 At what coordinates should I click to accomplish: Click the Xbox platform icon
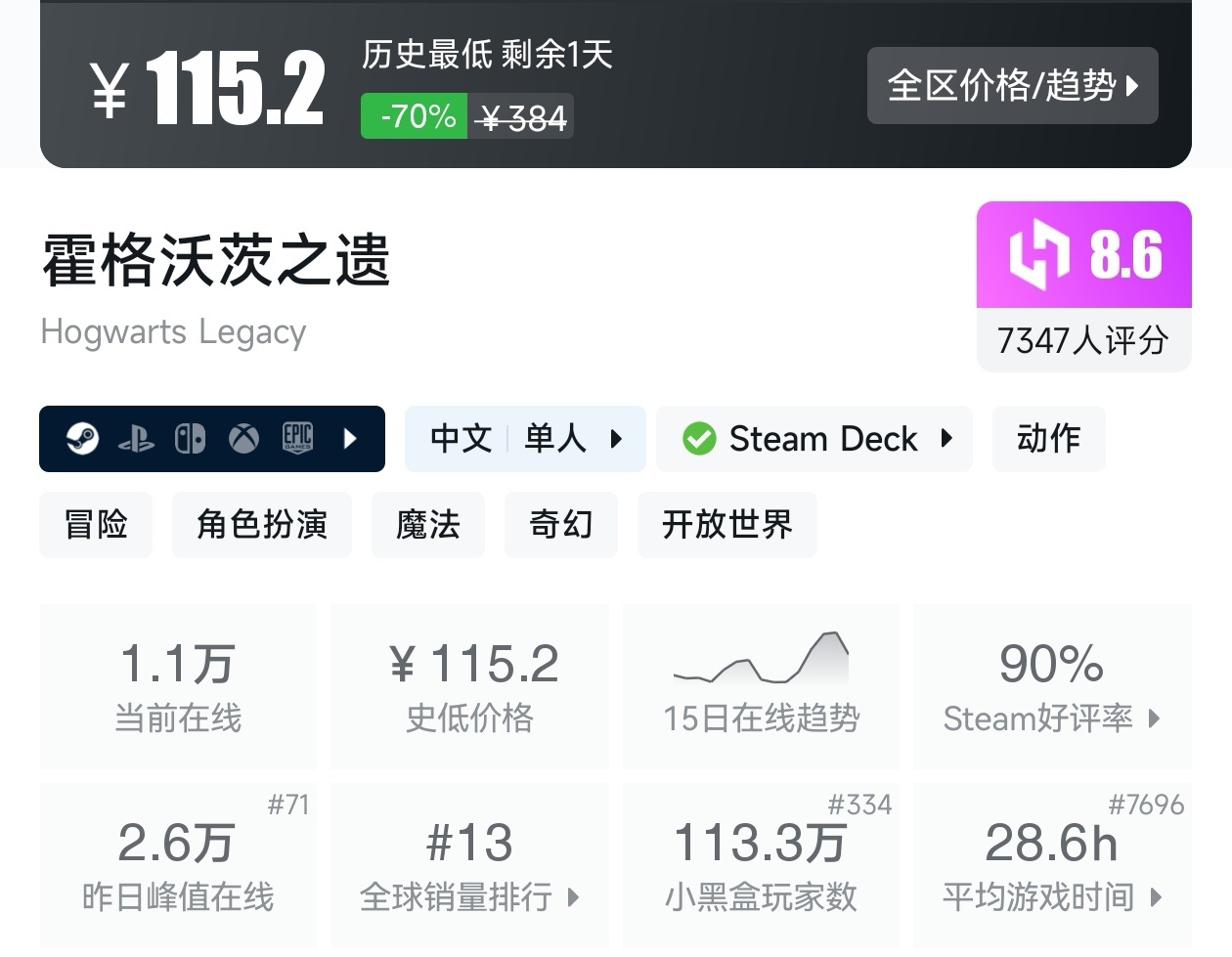(243, 439)
